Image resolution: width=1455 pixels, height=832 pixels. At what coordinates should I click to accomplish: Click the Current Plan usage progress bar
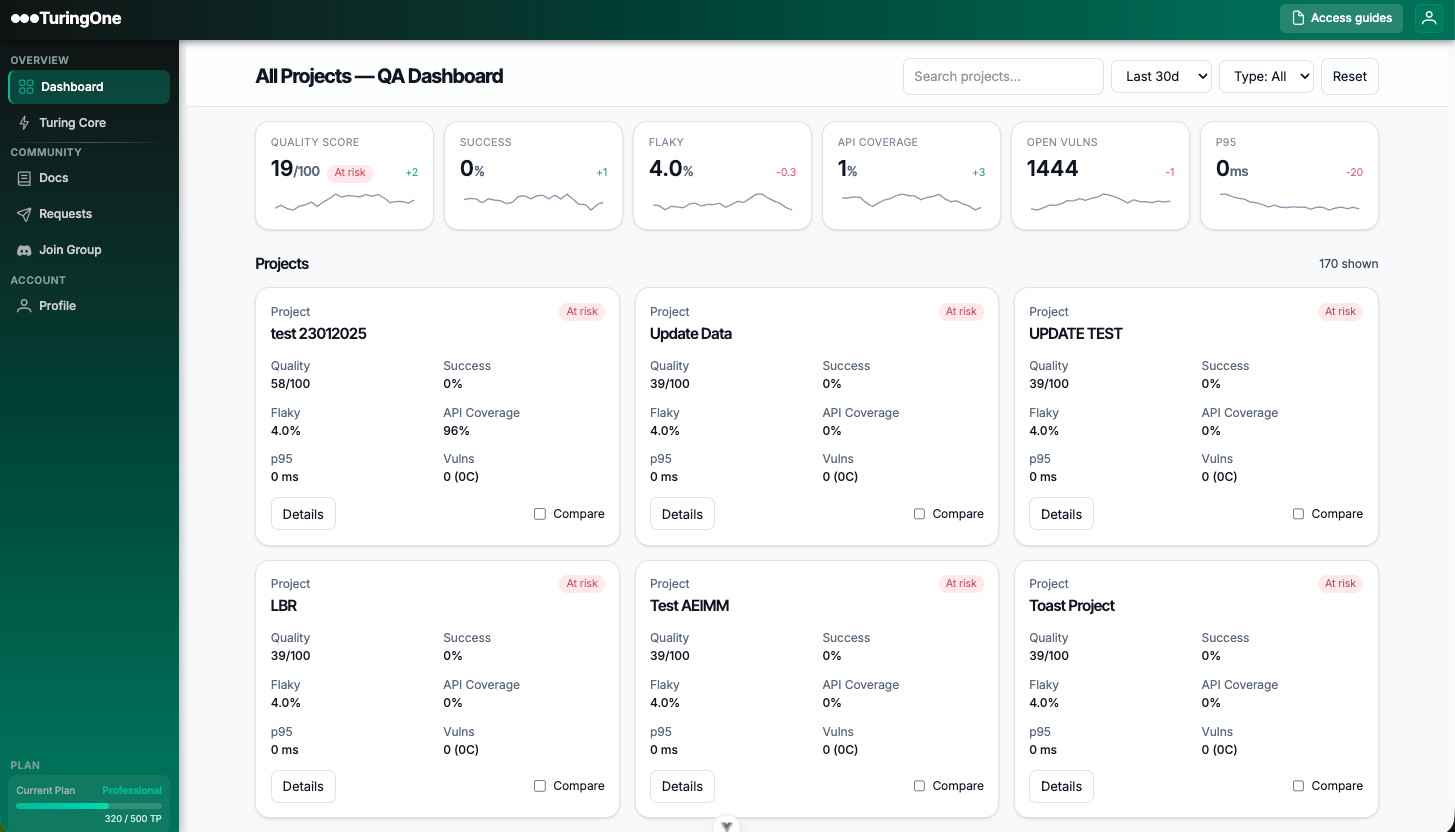(x=88, y=805)
